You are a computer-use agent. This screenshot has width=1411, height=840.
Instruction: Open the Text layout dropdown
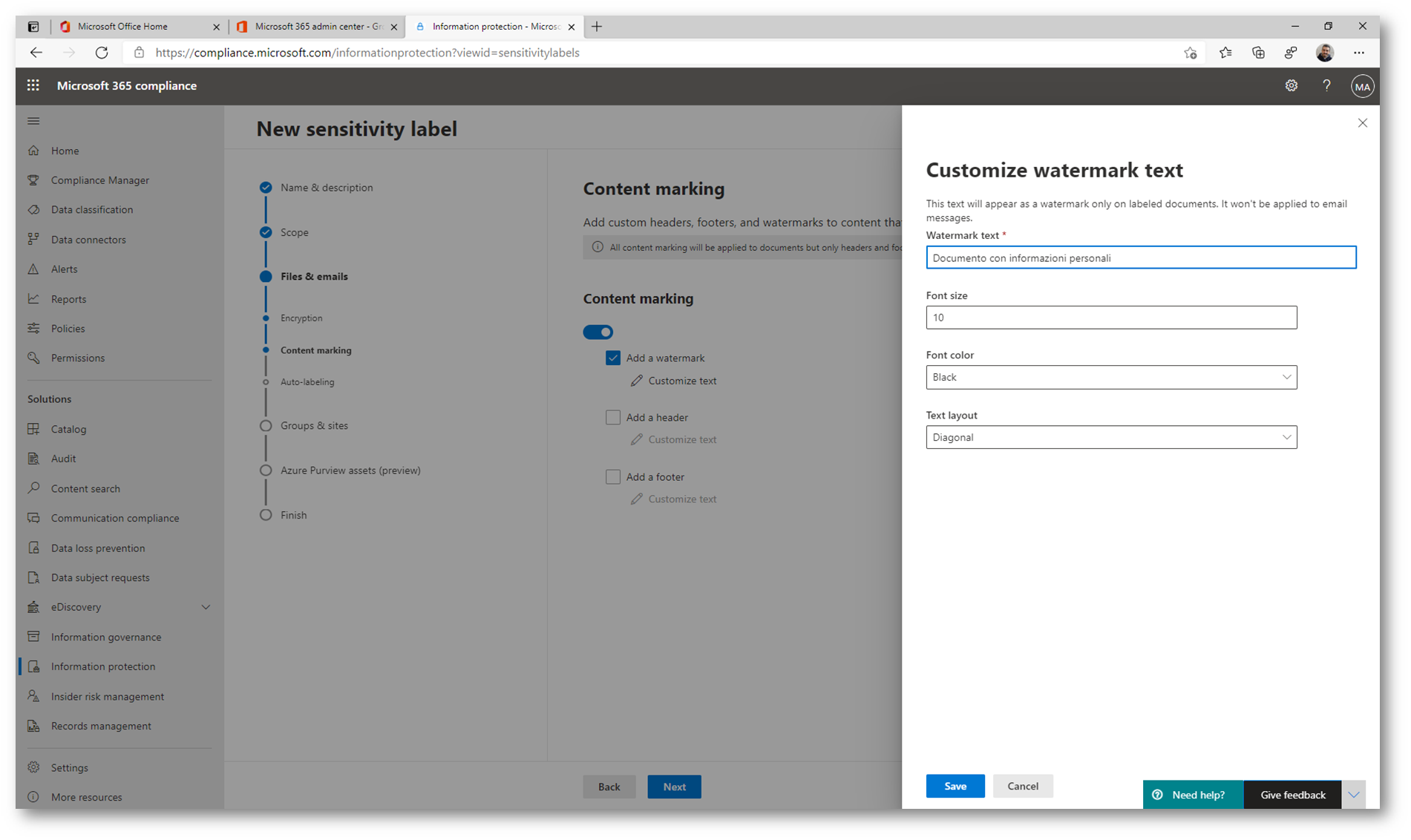pyautogui.click(x=1110, y=437)
